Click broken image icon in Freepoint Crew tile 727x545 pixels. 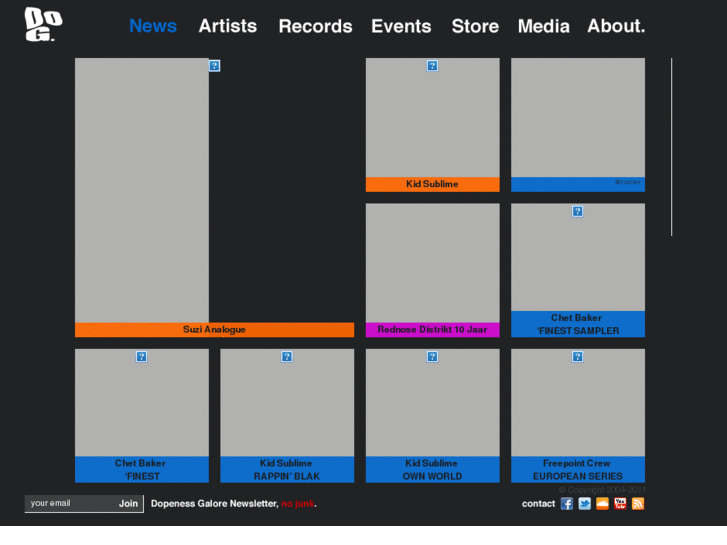(577, 357)
